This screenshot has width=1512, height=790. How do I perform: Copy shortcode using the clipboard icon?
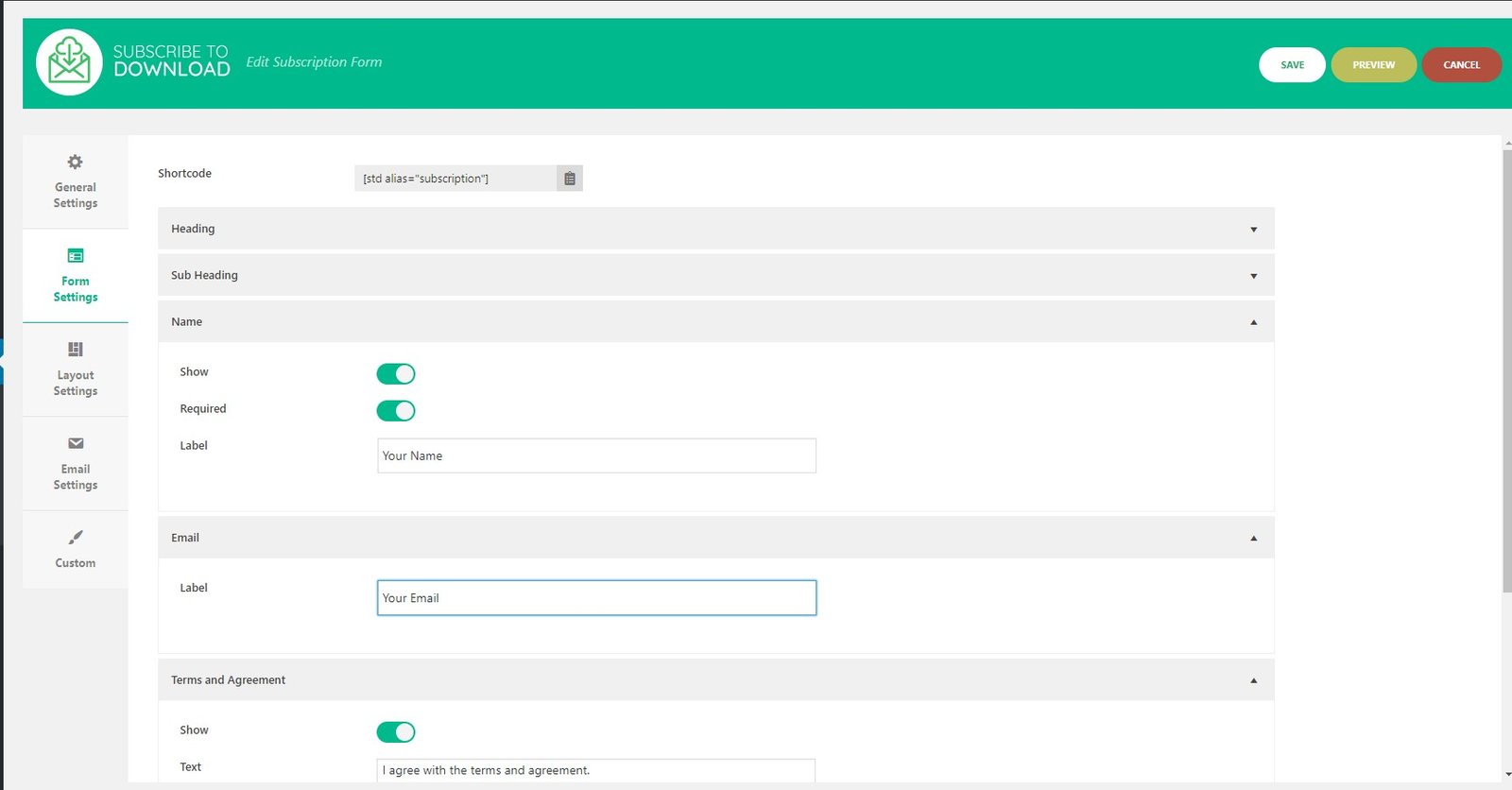point(570,179)
